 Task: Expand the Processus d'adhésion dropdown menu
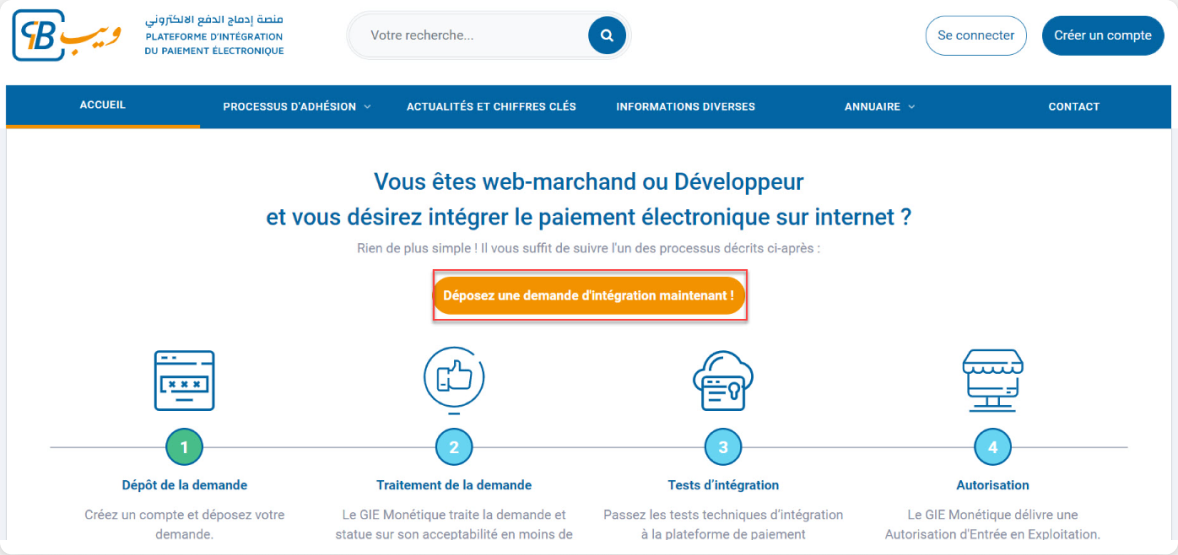(296, 107)
